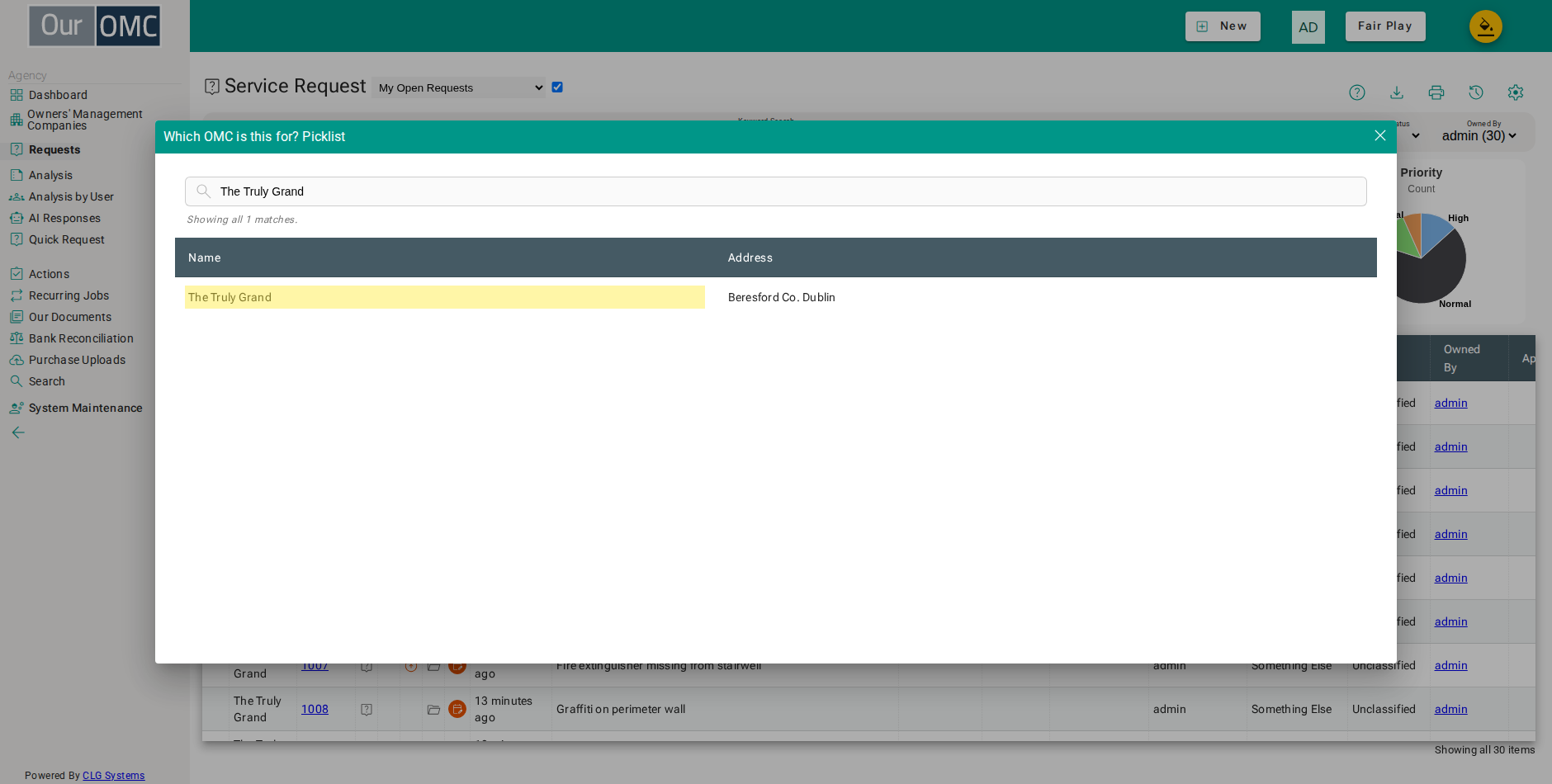This screenshot has width=1552, height=784.
Task: Click the AD user avatar icon
Action: 1308,27
